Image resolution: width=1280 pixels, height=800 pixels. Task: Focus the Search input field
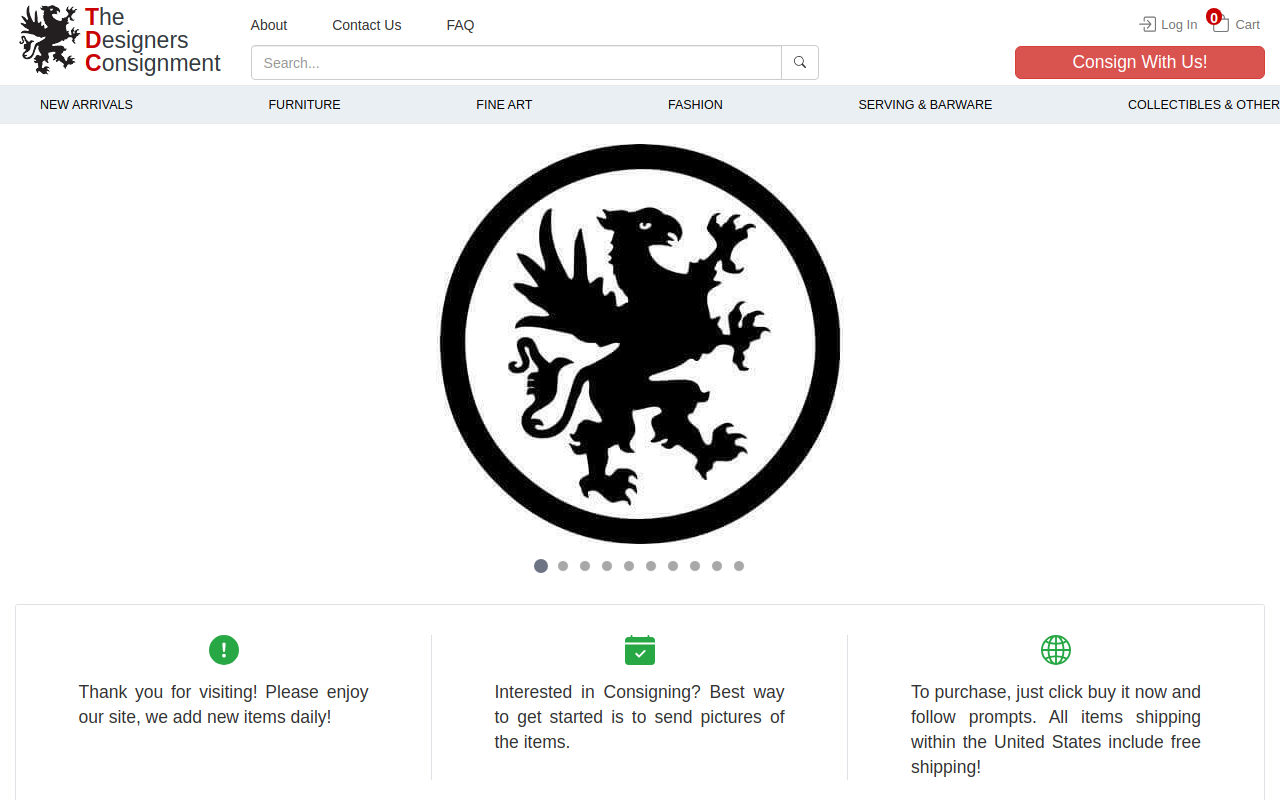(x=516, y=62)
